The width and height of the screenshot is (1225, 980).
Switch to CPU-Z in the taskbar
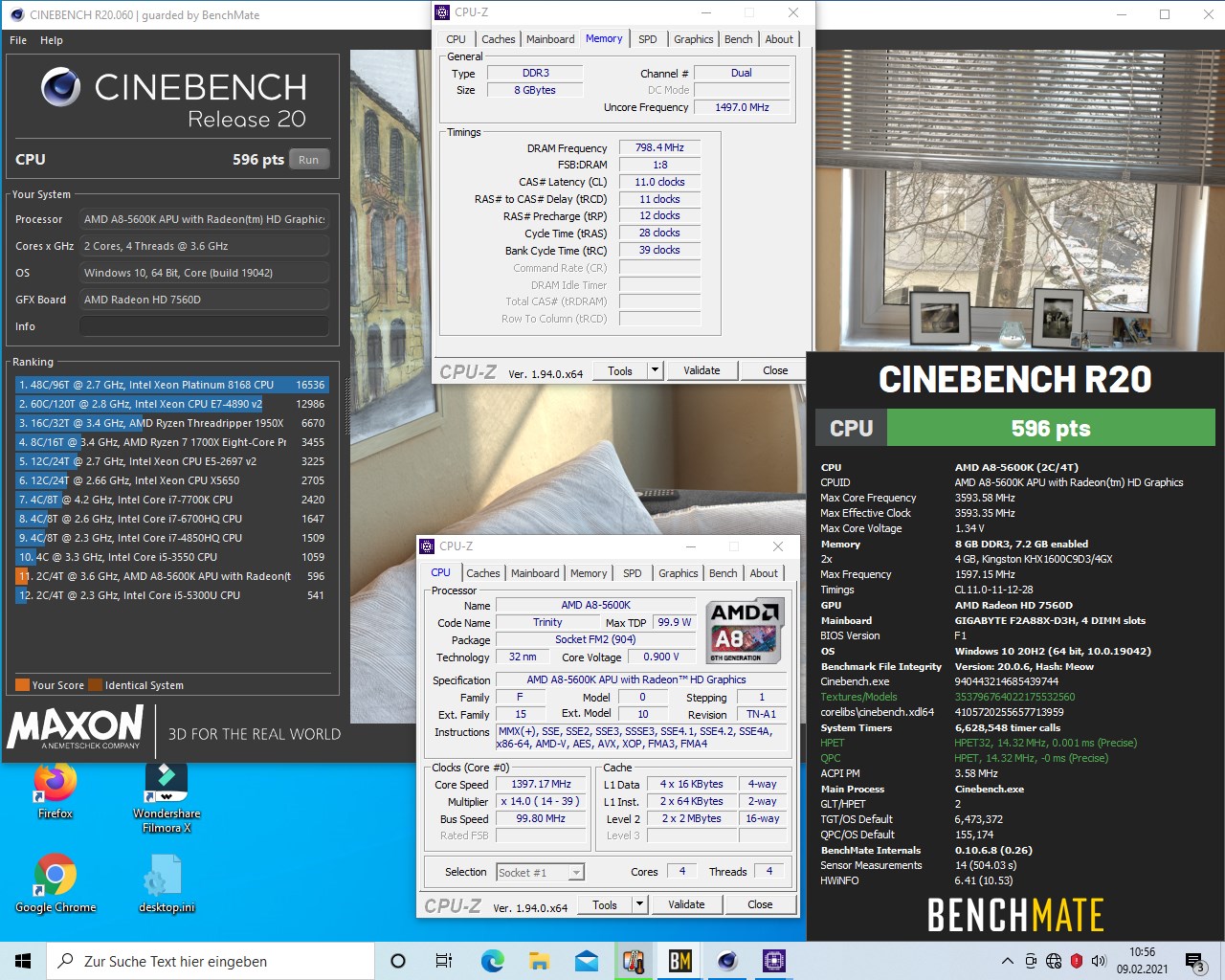click(774, 961)
